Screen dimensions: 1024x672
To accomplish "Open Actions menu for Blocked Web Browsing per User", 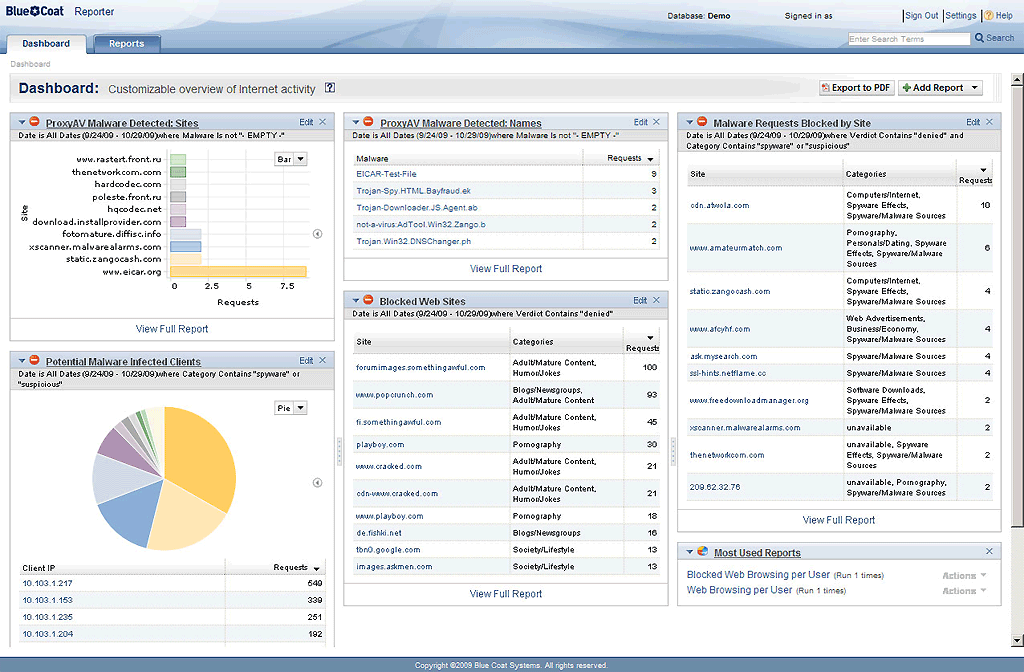I will point(964,575).
